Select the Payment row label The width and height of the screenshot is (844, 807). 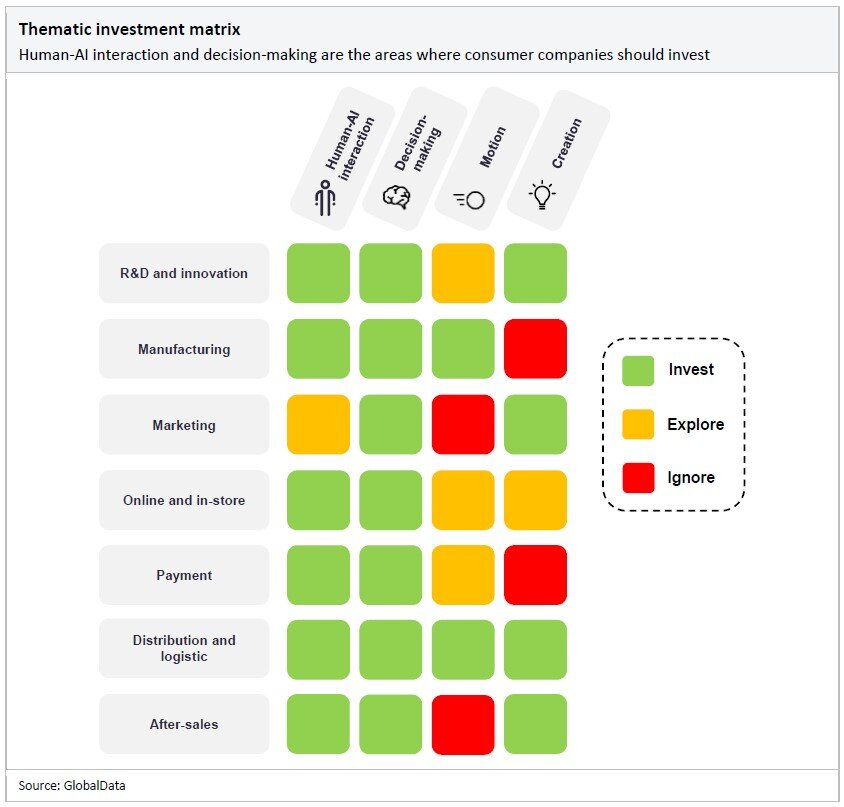point(184,575)
